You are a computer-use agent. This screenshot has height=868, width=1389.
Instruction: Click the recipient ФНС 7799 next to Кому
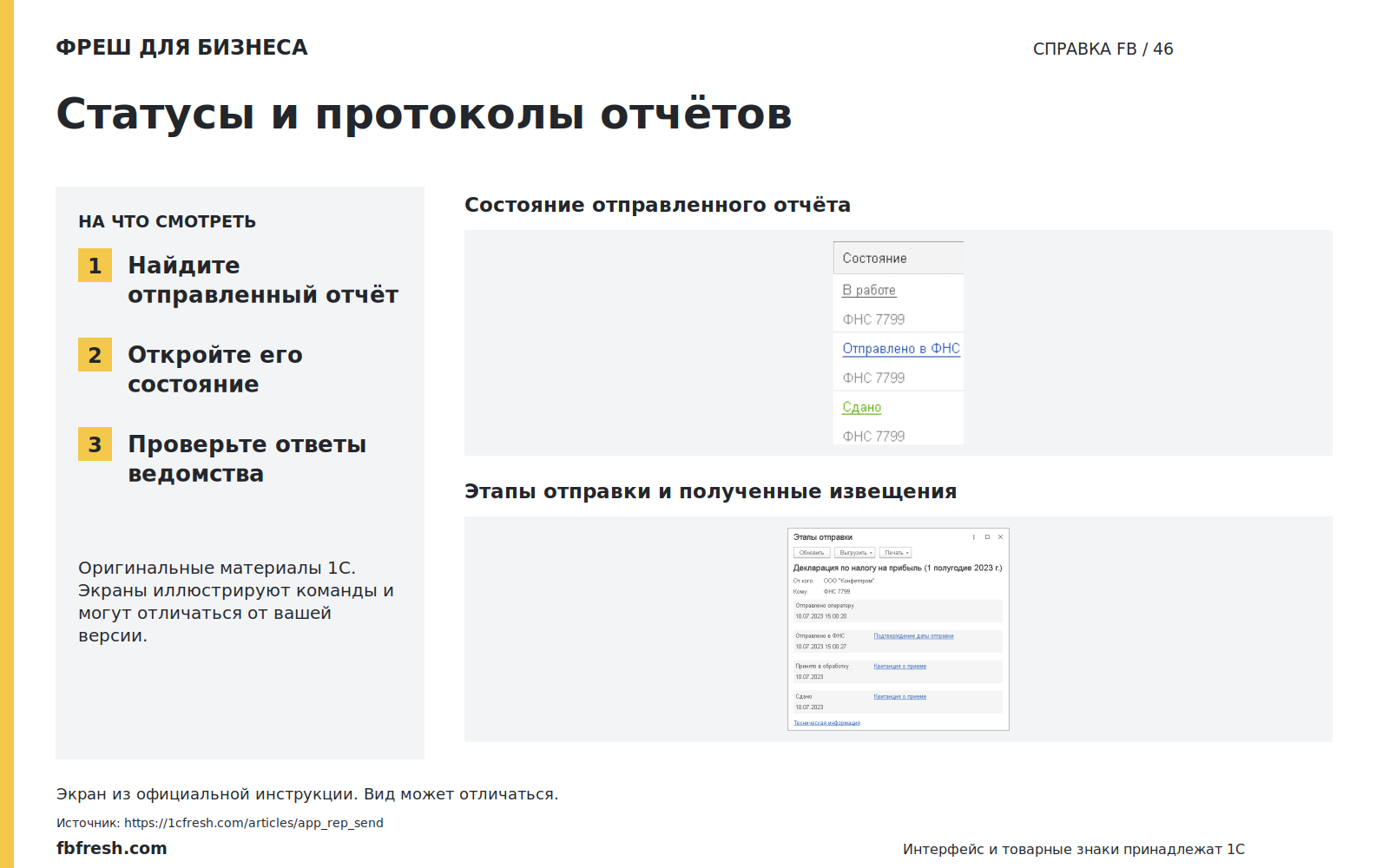pos(837,592)
